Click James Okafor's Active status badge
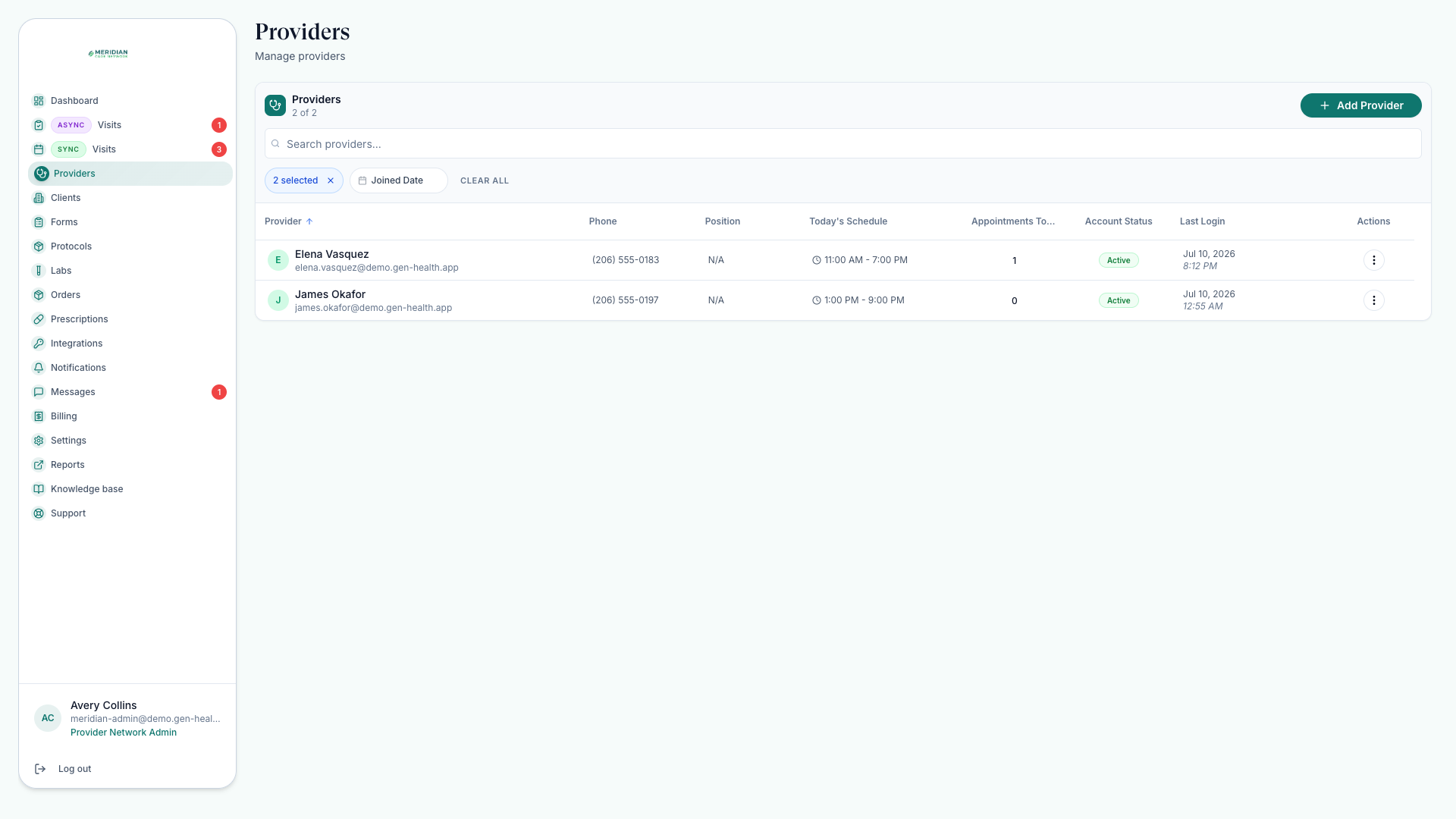This screenshot has width=1456, height=819. click(1119, 300)
